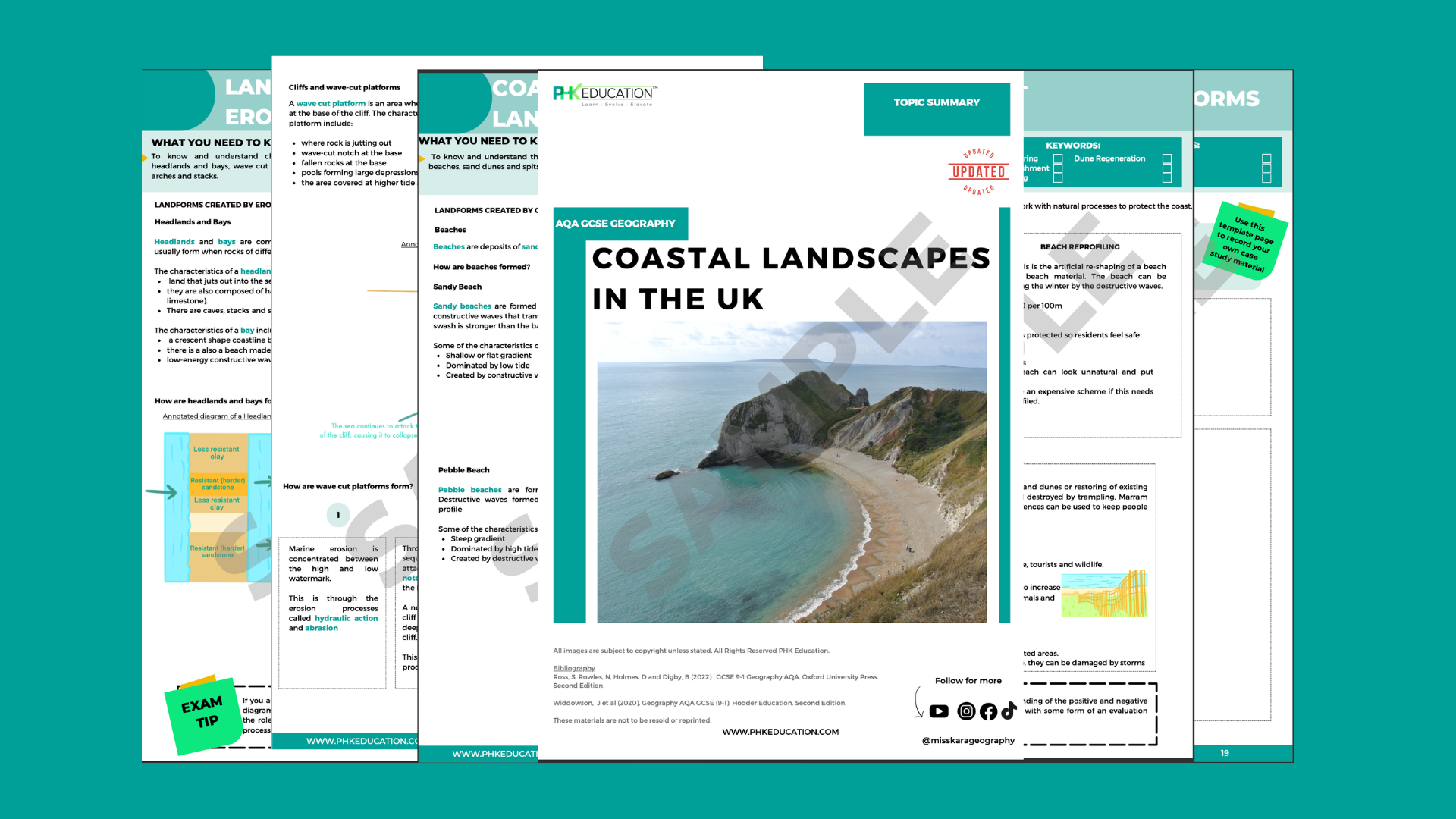Click the 'How are beaches formed?' heading

[482, 267]
